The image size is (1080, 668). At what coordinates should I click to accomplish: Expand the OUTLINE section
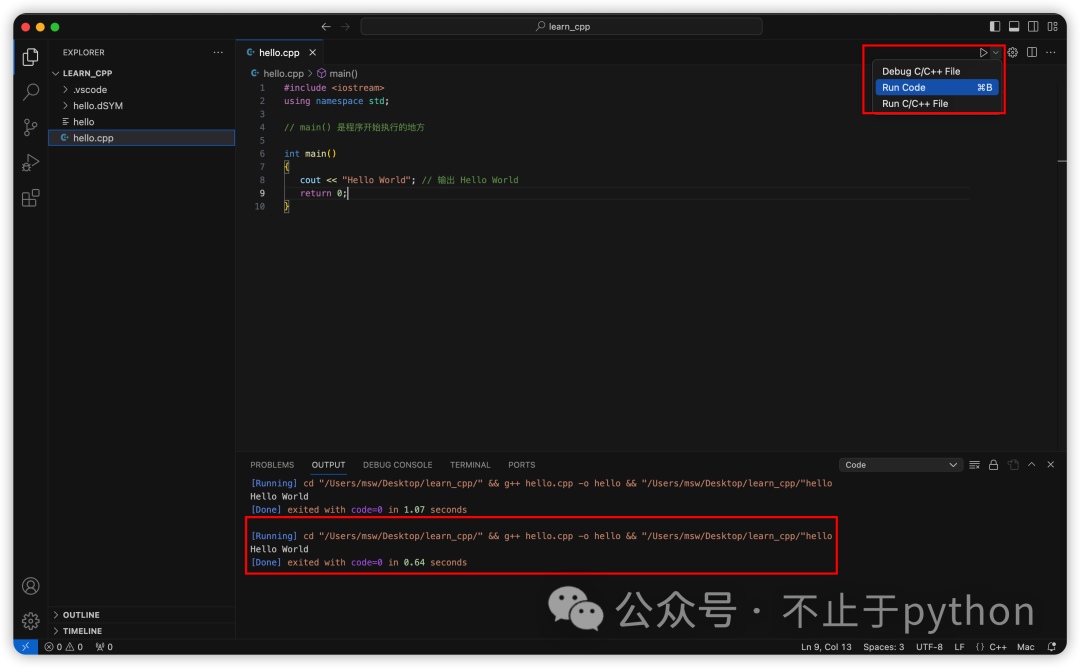[81, 615]
